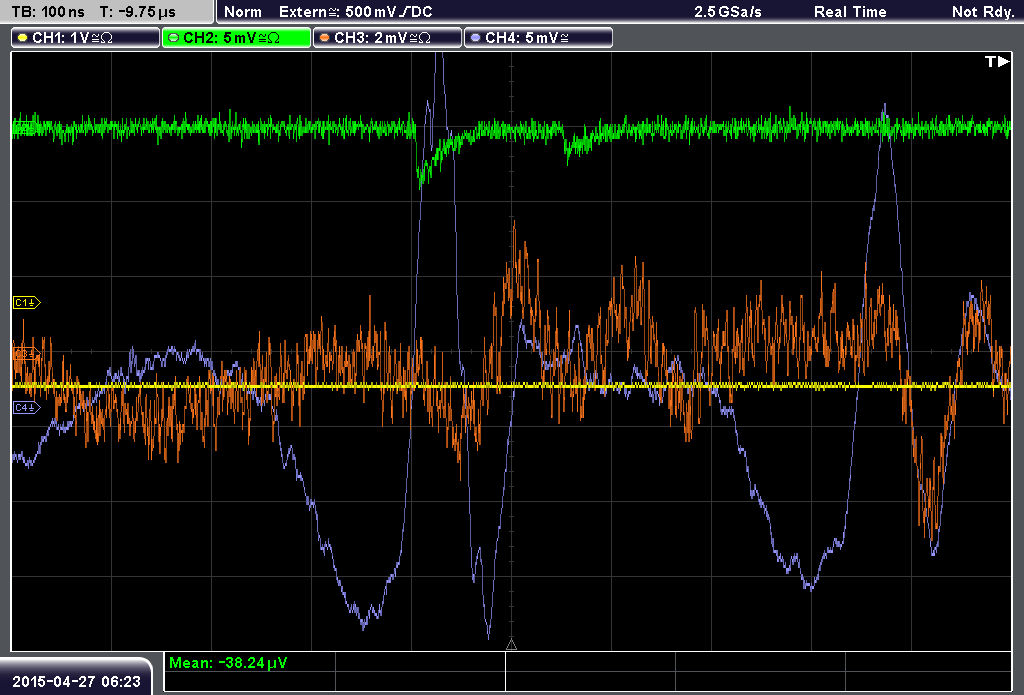1024x695 pixels.
Task: Click the green circle in CH2 tab
Action: [x=174, y=38]
